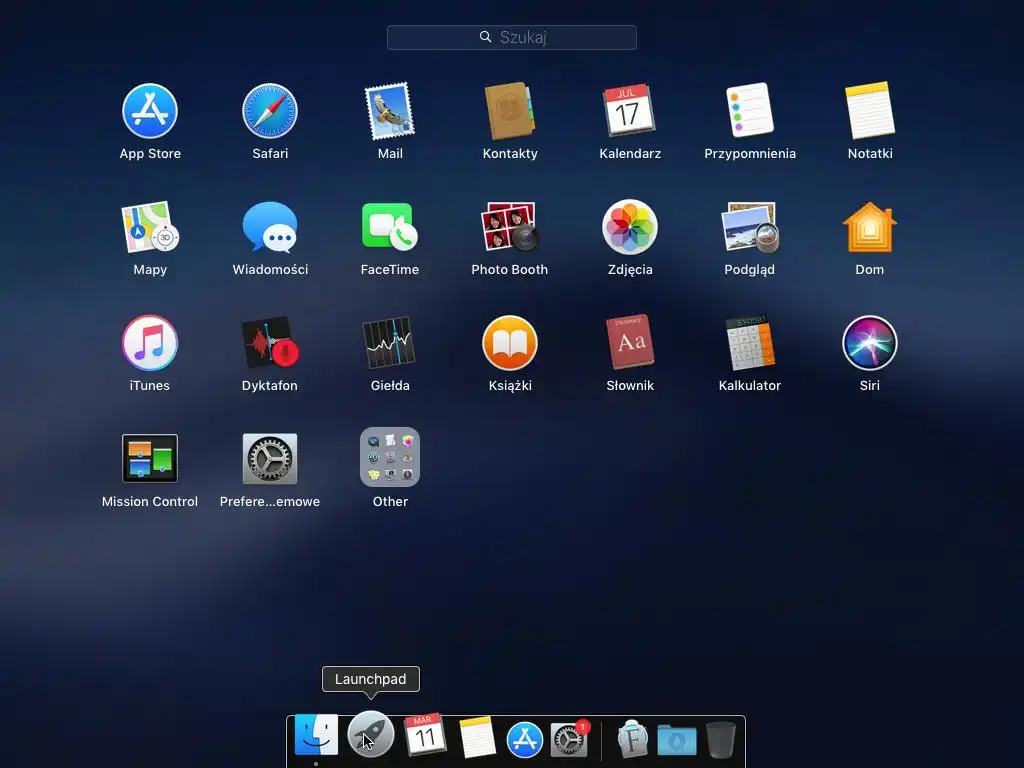Screen dimensions: 1024x768
Task: Open the Dom home app
Action: [870, 227]
